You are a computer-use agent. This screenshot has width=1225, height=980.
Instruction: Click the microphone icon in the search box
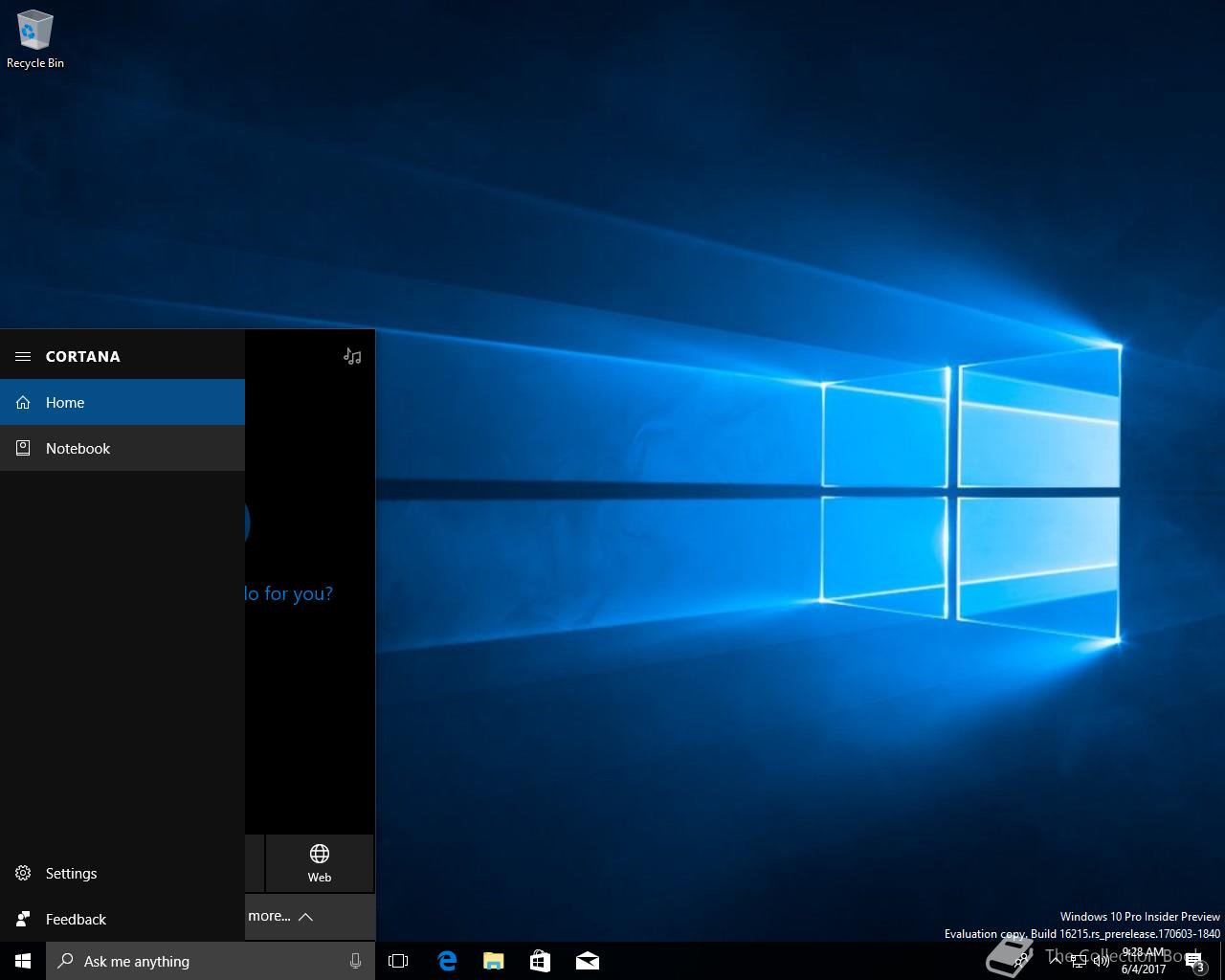(355, 961)
